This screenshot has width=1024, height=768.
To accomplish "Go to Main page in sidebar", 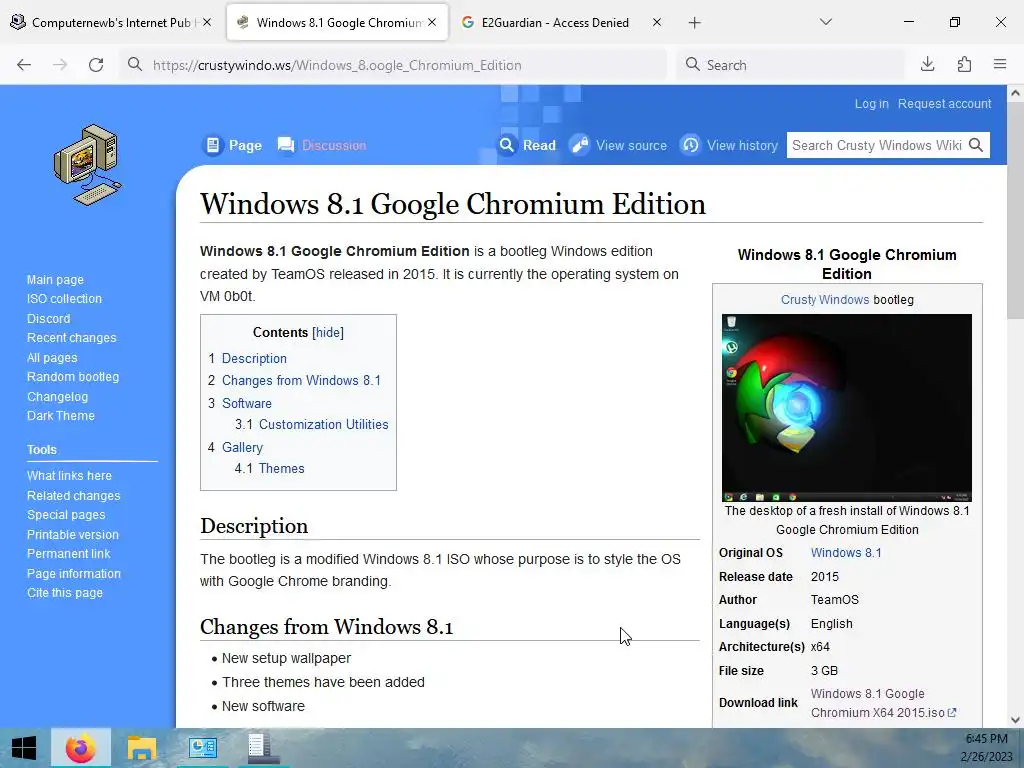I will 55,280.
